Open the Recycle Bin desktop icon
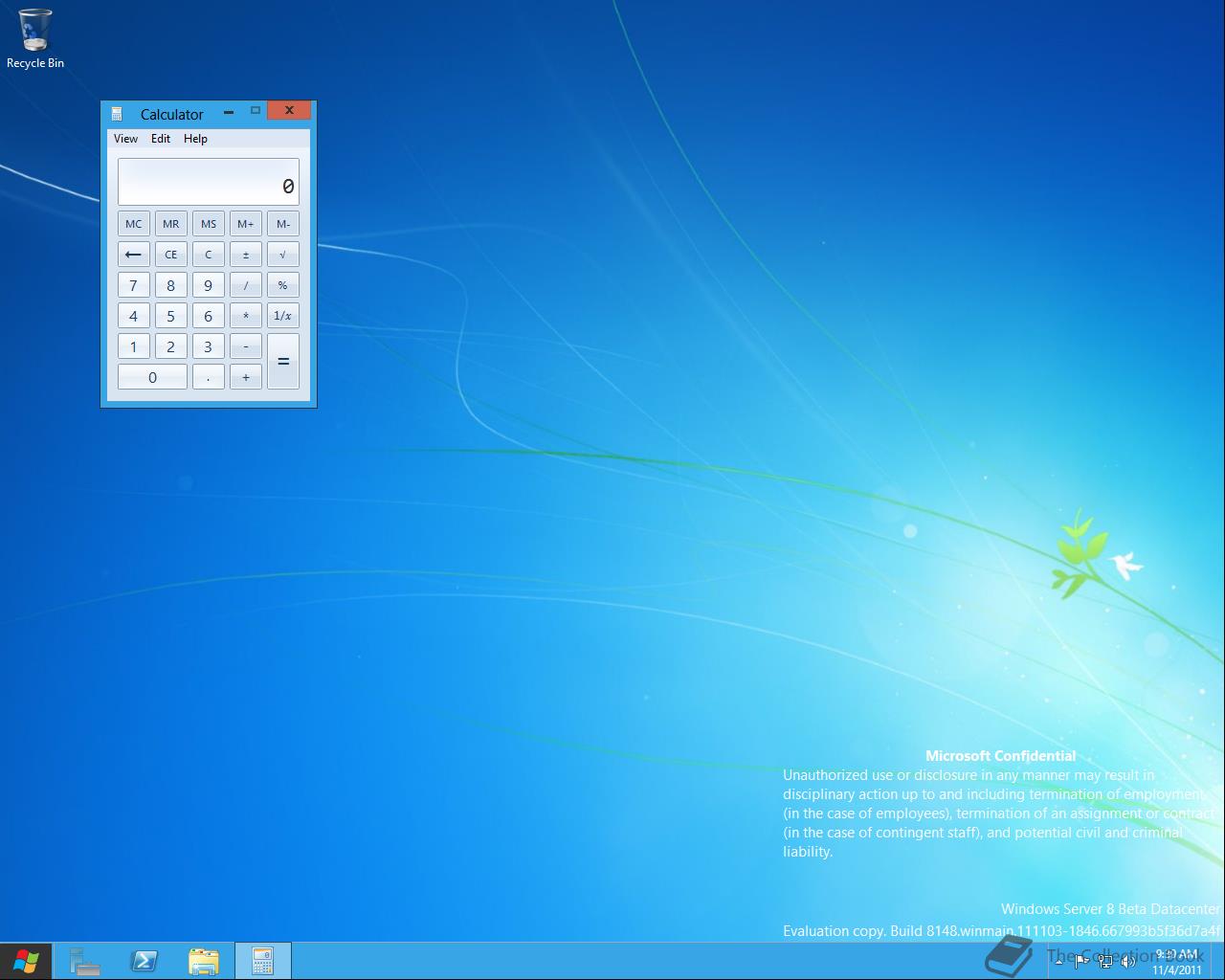Screen dimensions: 1225x980 click(x=34, y=38)
